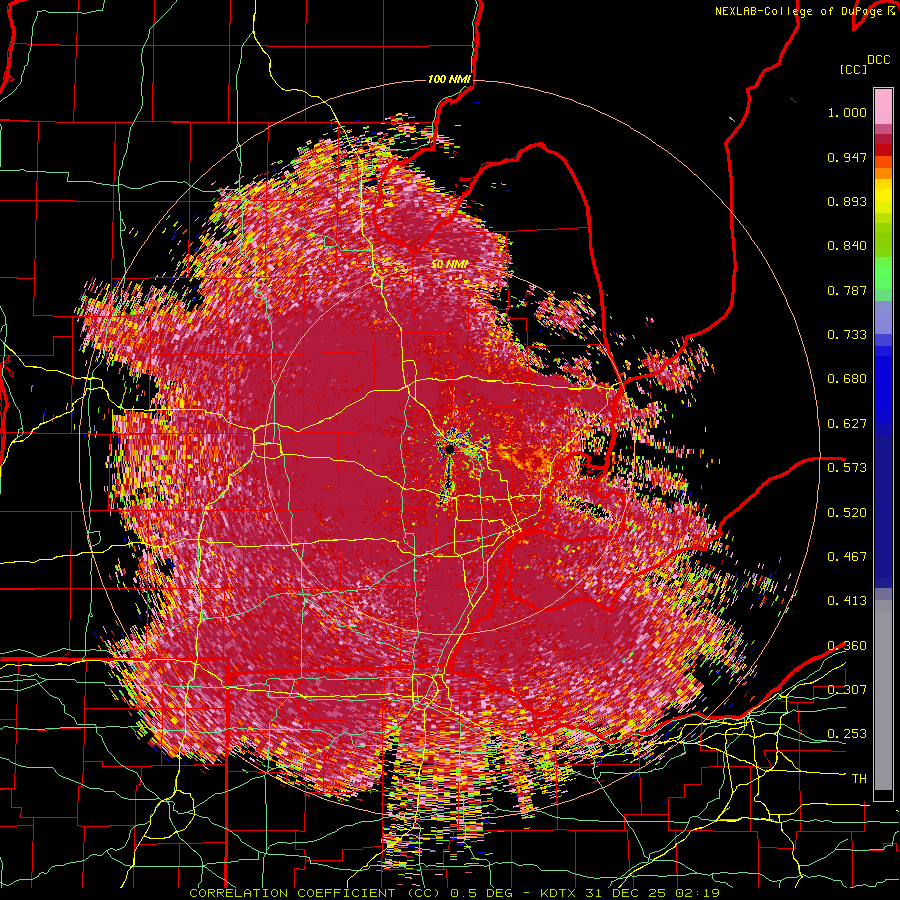Viewport: 900px width, 900px height.
Task: Select the 0.680 legend value
Action: 847,379
